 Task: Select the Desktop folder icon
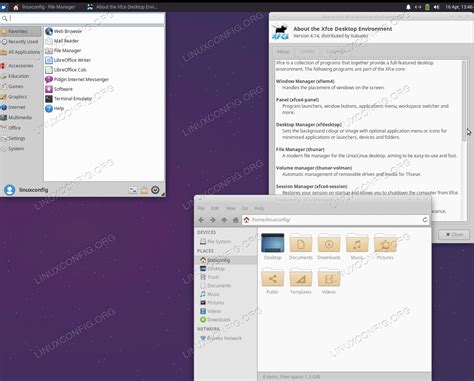point(273,247)
